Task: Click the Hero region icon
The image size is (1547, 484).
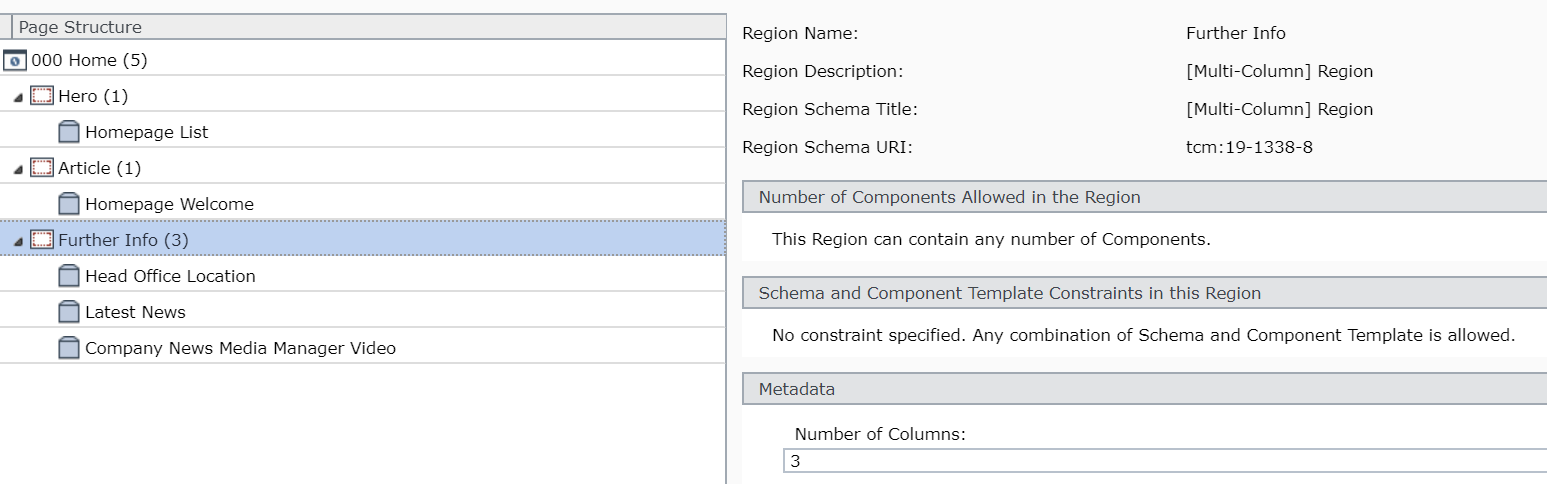Action: pyautogui.click(x=41, y=96)
